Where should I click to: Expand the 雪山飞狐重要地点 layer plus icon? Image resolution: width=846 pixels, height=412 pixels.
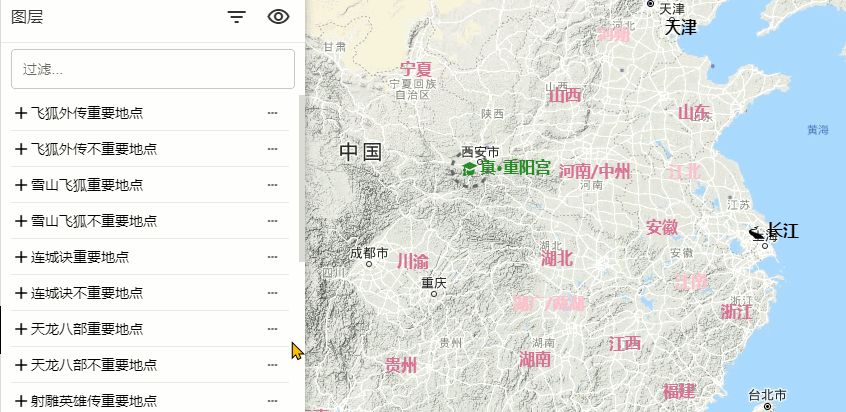(x=21, y=185)
